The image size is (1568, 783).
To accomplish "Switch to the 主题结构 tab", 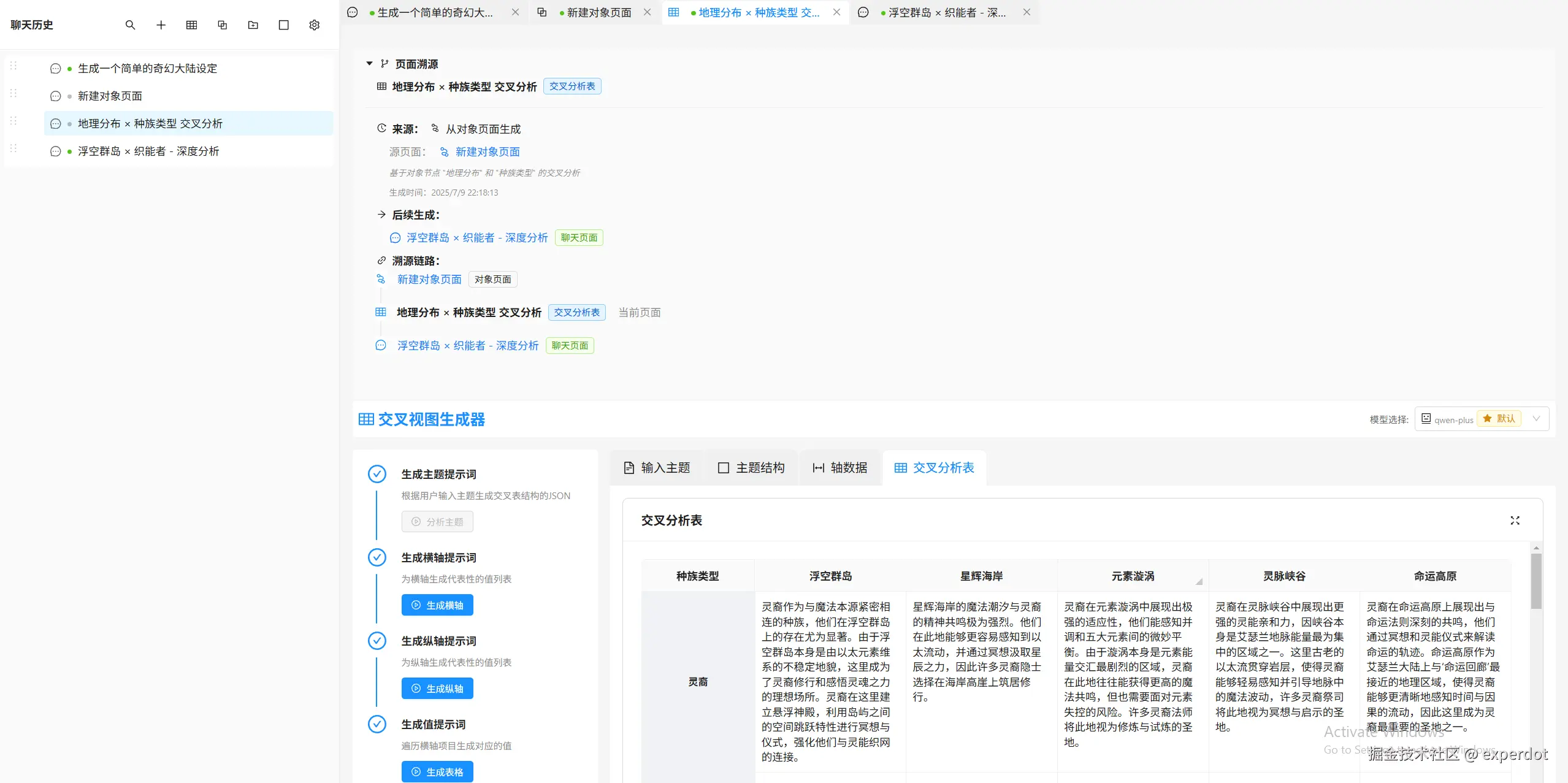I will (751, 468).
